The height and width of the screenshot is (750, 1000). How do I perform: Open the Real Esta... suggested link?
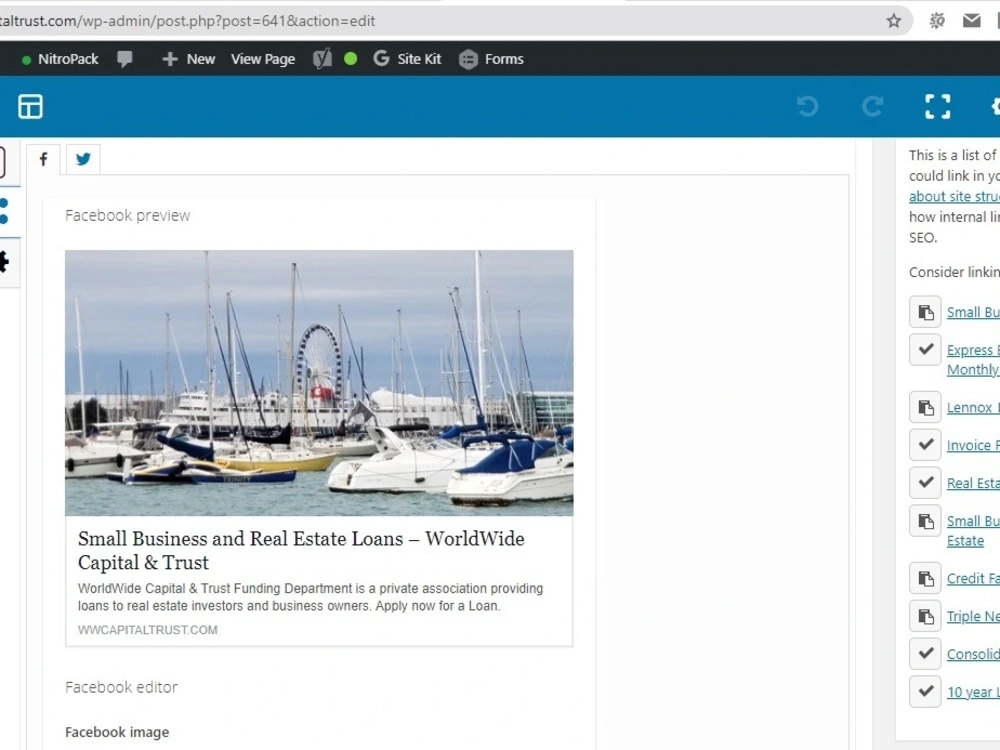(x=973, y=483)
